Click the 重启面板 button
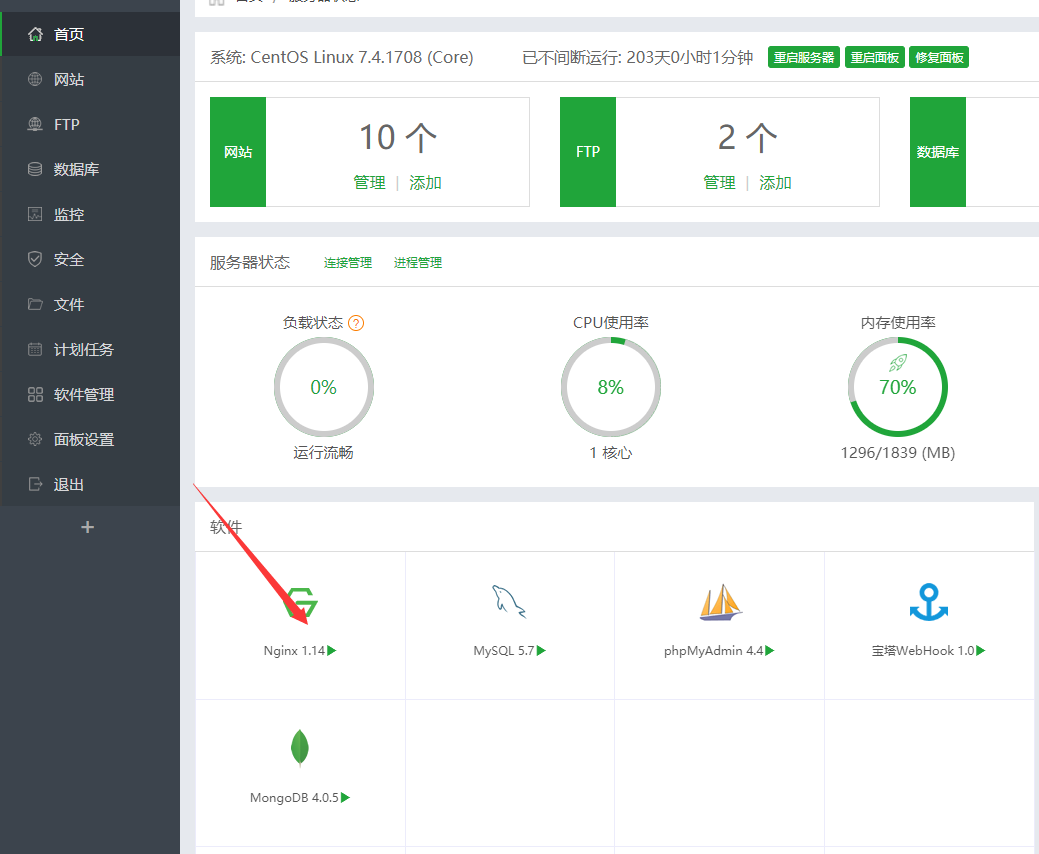The width and height of the screenshot is (1039, 854). click(875, 58)
